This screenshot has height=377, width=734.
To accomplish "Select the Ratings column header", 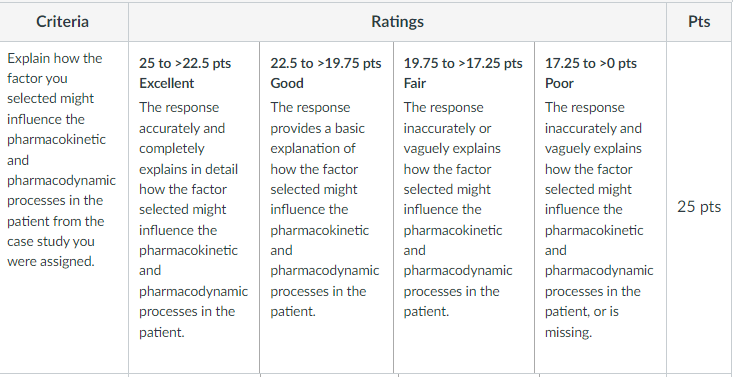I will tap(397, 22).
